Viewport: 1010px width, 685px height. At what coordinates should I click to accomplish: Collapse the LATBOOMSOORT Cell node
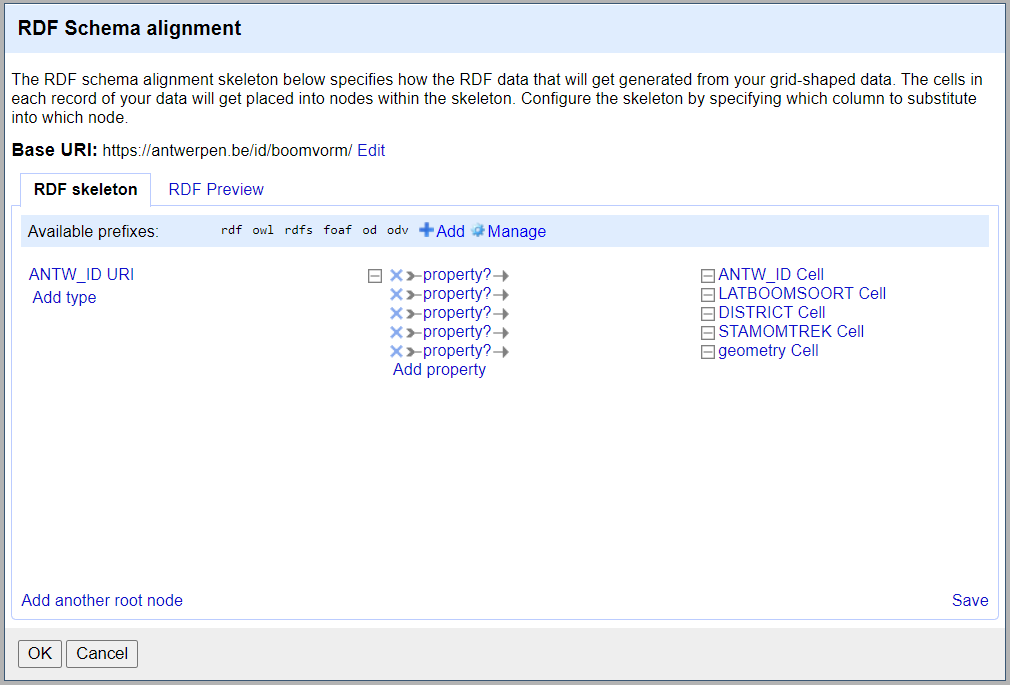(708, 295)
